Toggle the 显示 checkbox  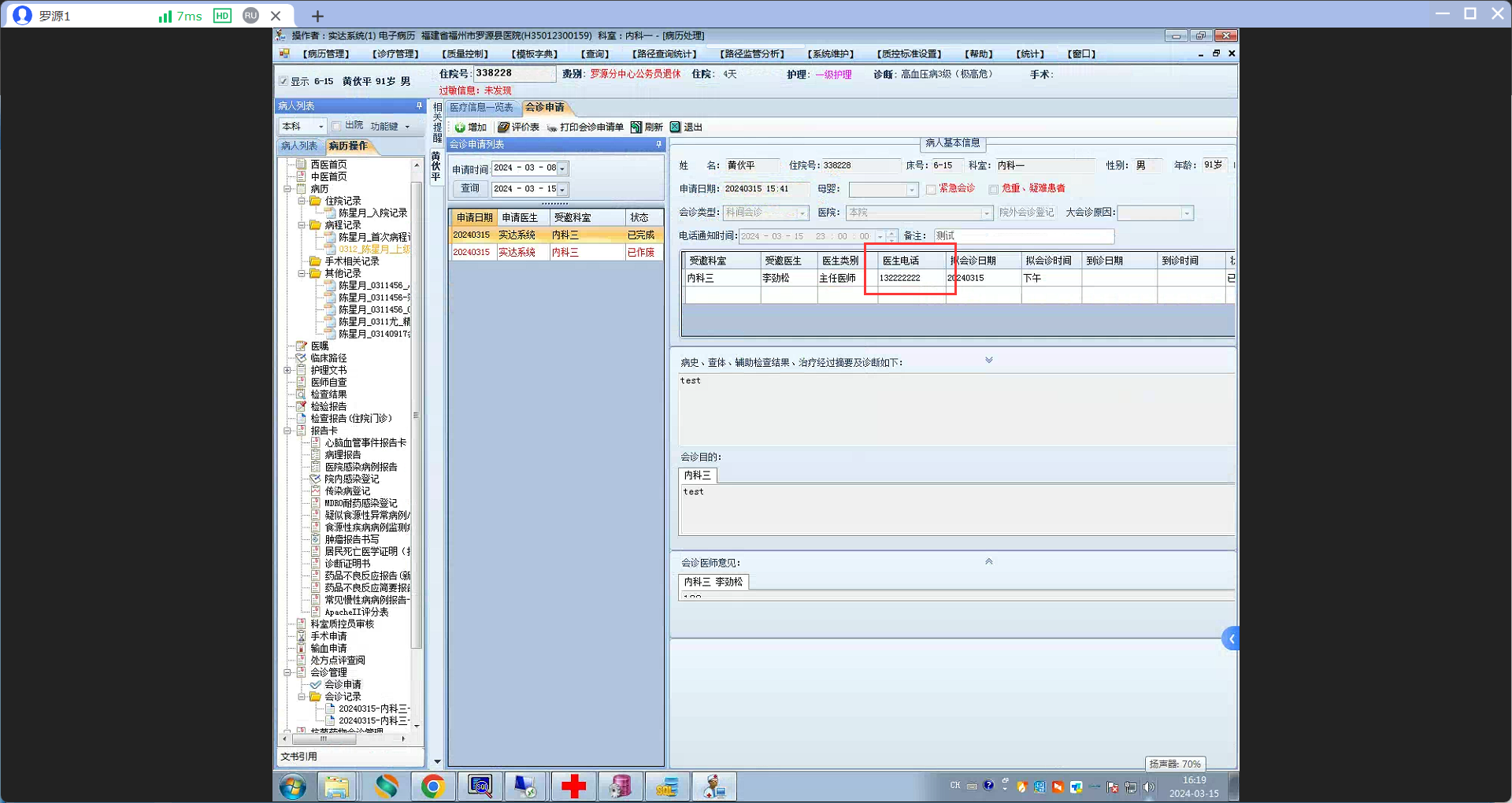[x=283, y=81]
